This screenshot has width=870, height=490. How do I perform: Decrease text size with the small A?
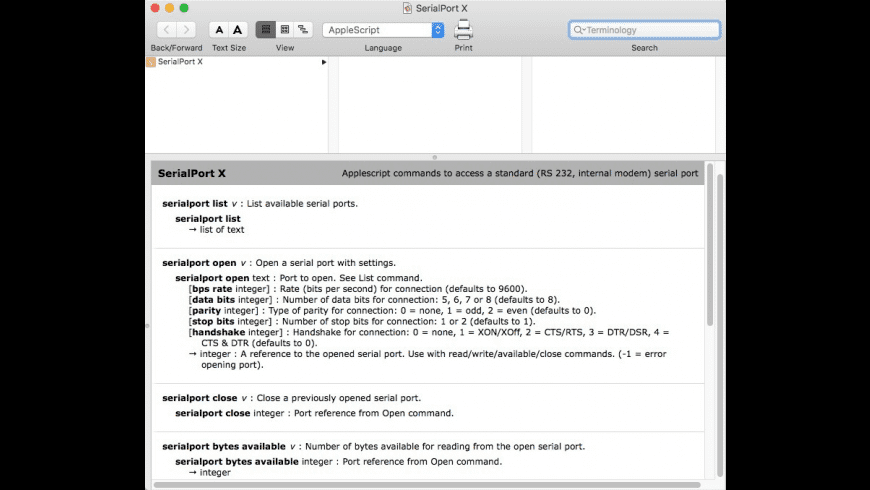(x=219, y=29)
